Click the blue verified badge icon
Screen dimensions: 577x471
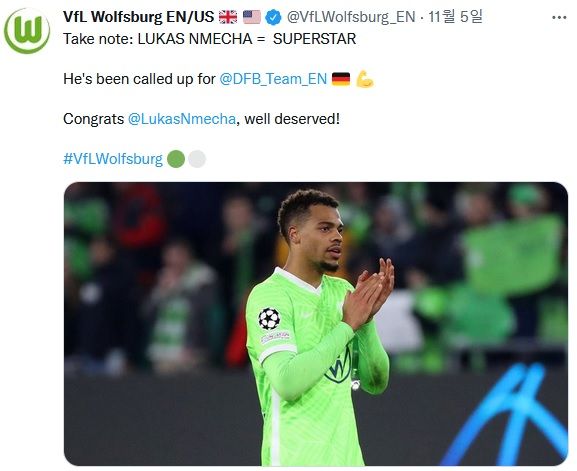pyautogui.click(x=273, y=17)
